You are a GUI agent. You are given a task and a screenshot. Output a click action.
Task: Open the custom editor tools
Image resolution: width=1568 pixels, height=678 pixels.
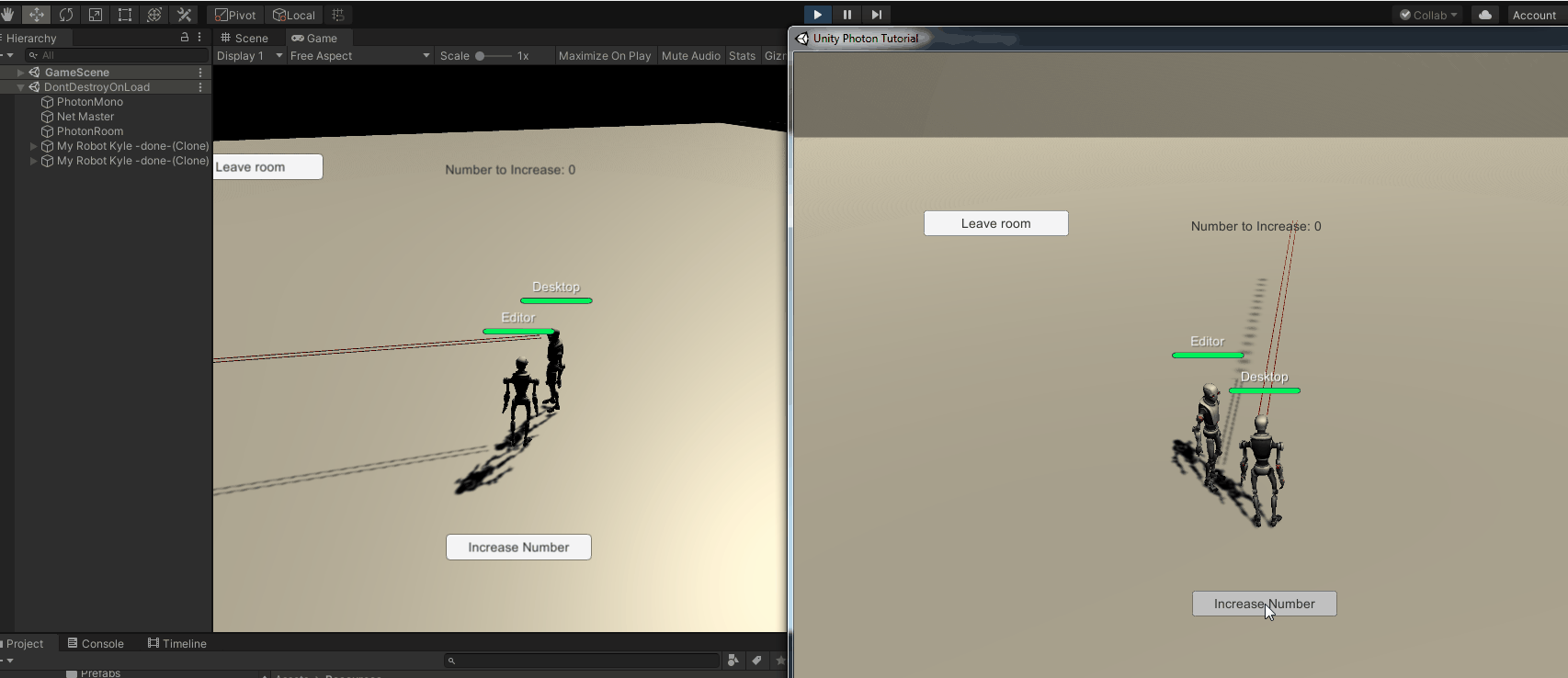click(184, 15)
